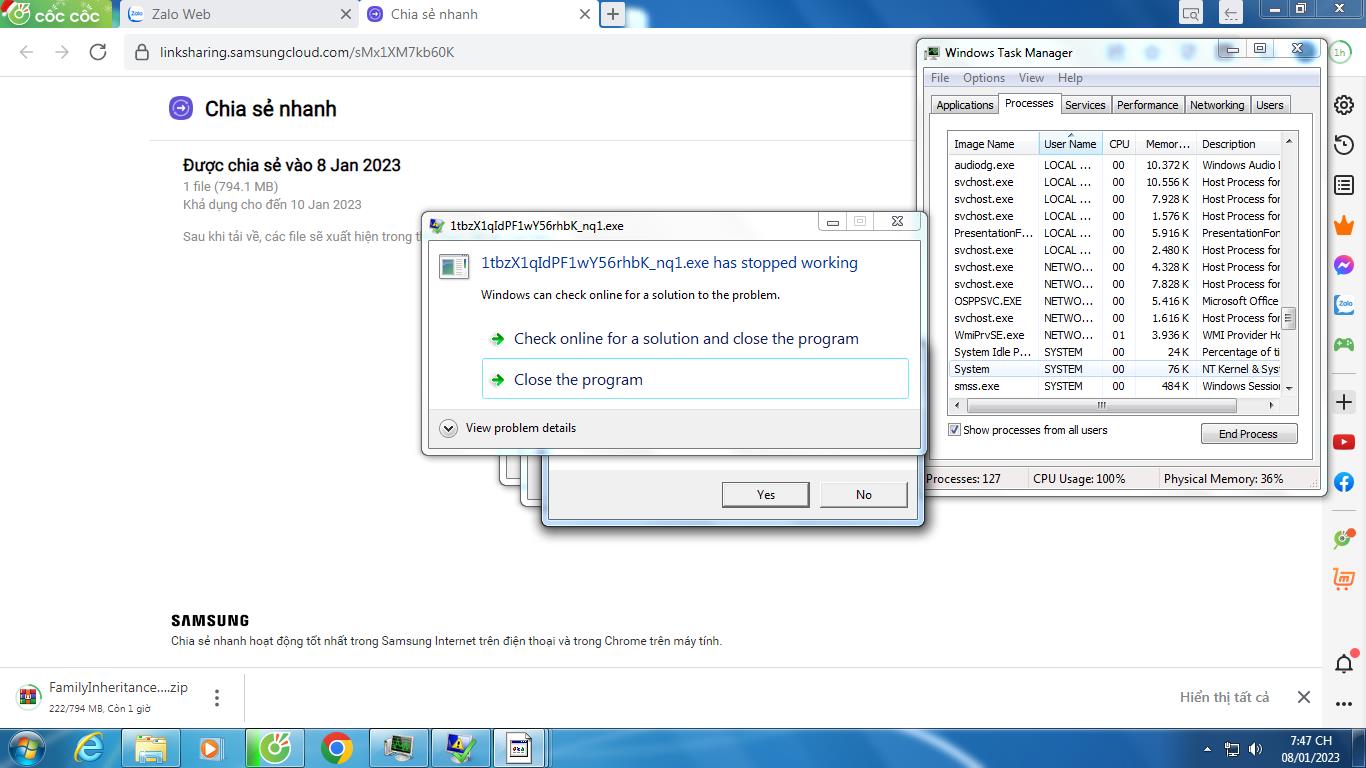The width and height of the screenshot is (1366, 768).
Task: Open the Messenger icon in browser sidebar
Action: click(1344, 265)
